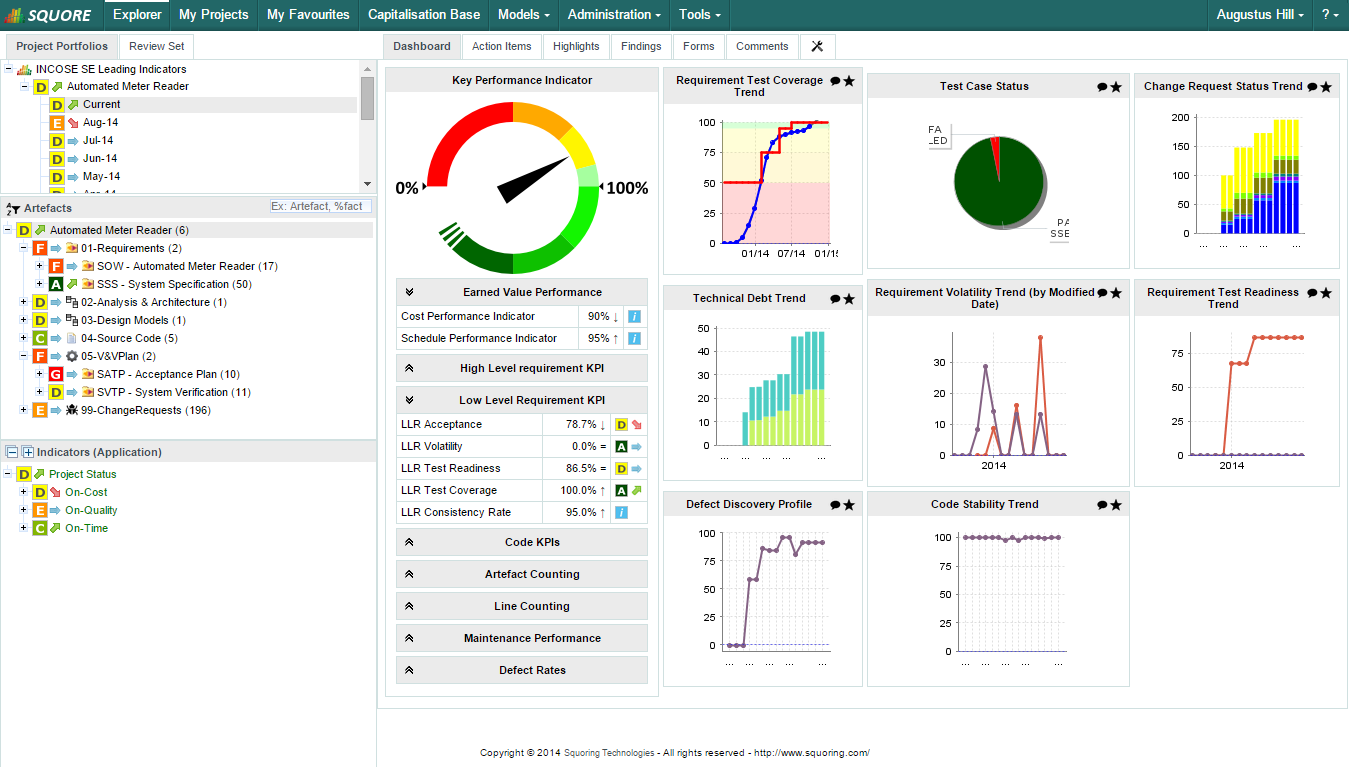Open the Administration dropdown menu
This screenshot has width=1349, height=767.
614,15
